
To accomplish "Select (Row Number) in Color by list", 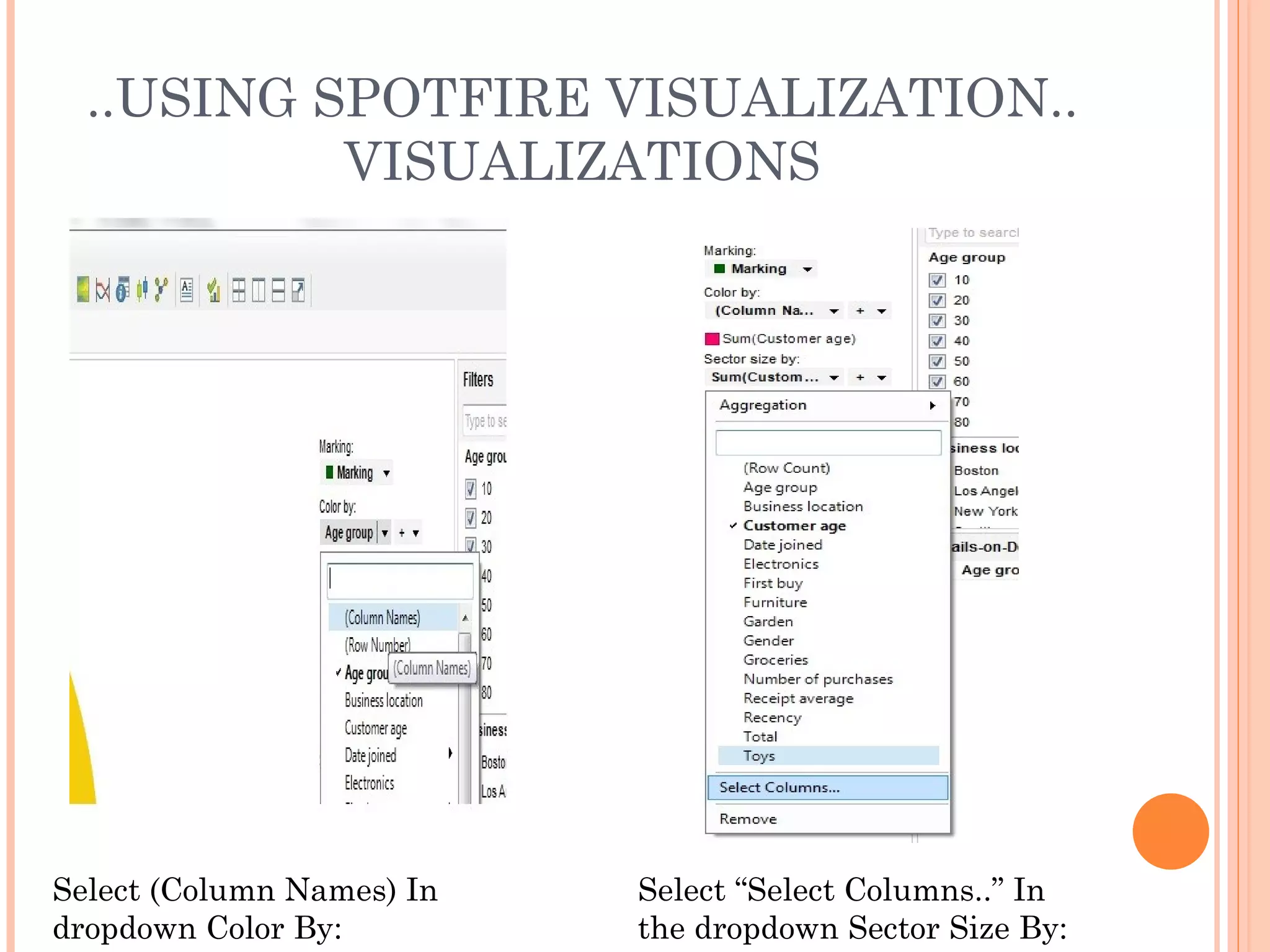I will (378, 645).
